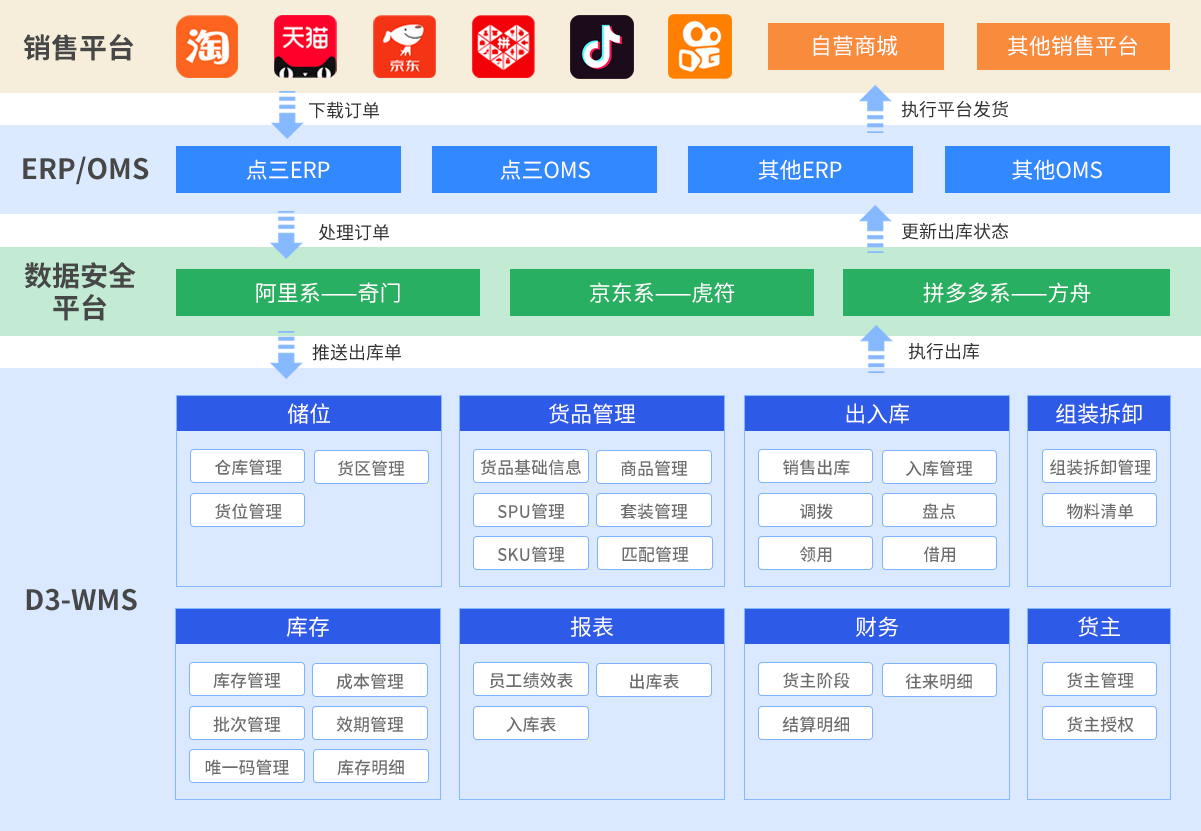Open the 库存 module header
The image size is (1201, 831).
coord(308,627)
